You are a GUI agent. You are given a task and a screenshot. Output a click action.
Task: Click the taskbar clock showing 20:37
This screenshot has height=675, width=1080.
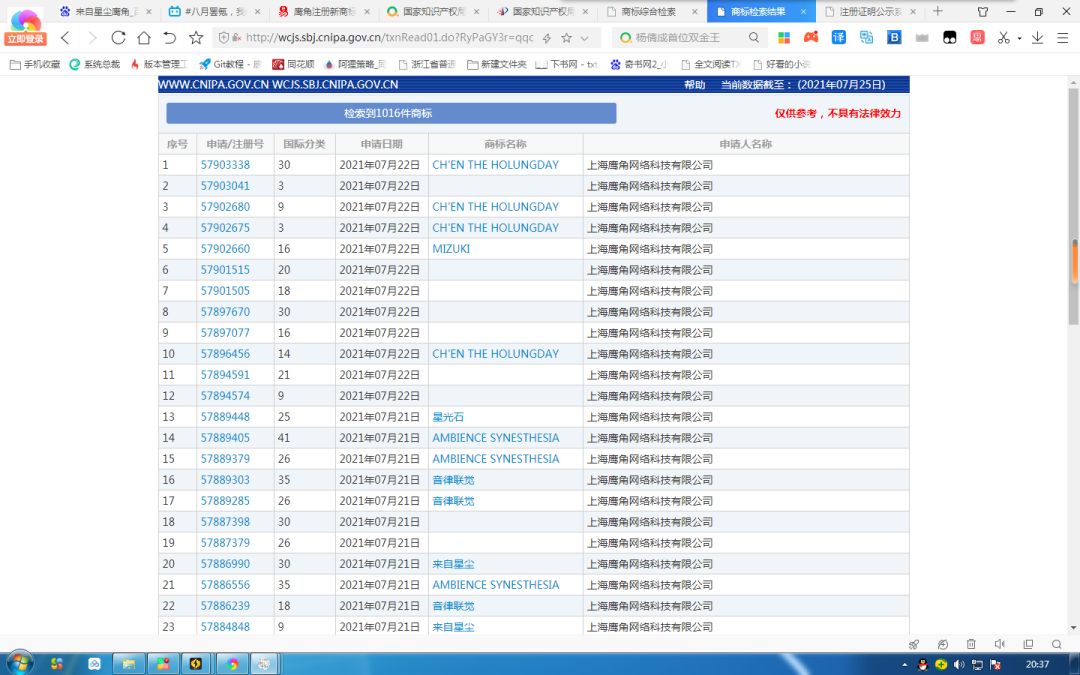pos(1037,665)
